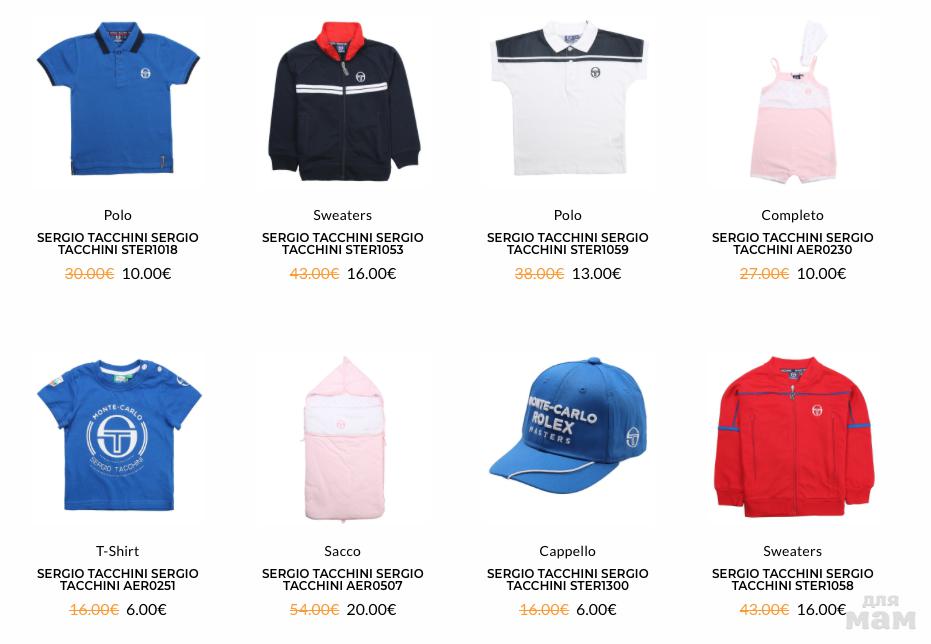Open the SERGIO TACCHINI AER0251 product title
This screenshot has width=931, height=644.
pos(118,579)
